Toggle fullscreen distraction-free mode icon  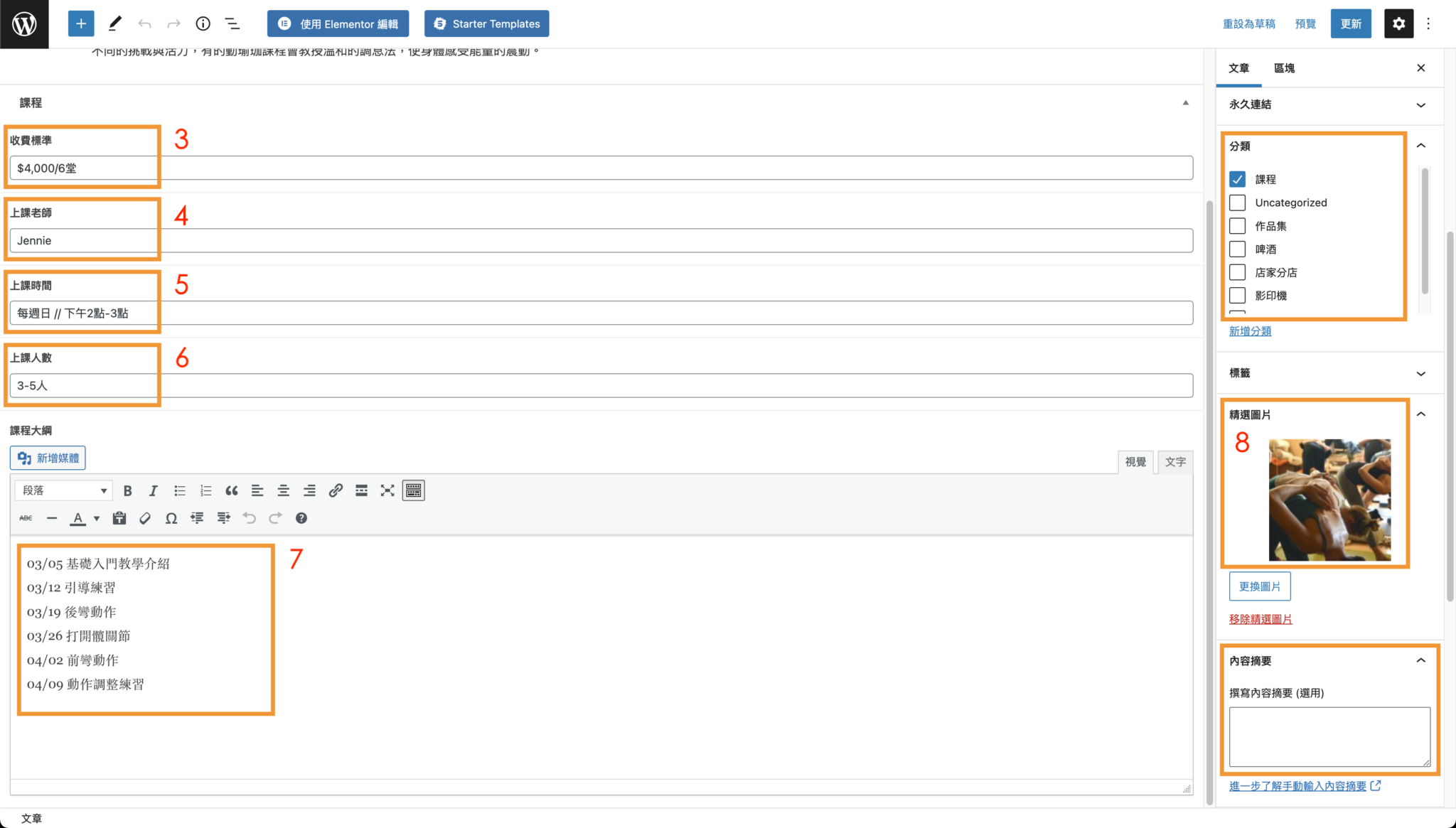pyautogui.click(x=387, y=490)
